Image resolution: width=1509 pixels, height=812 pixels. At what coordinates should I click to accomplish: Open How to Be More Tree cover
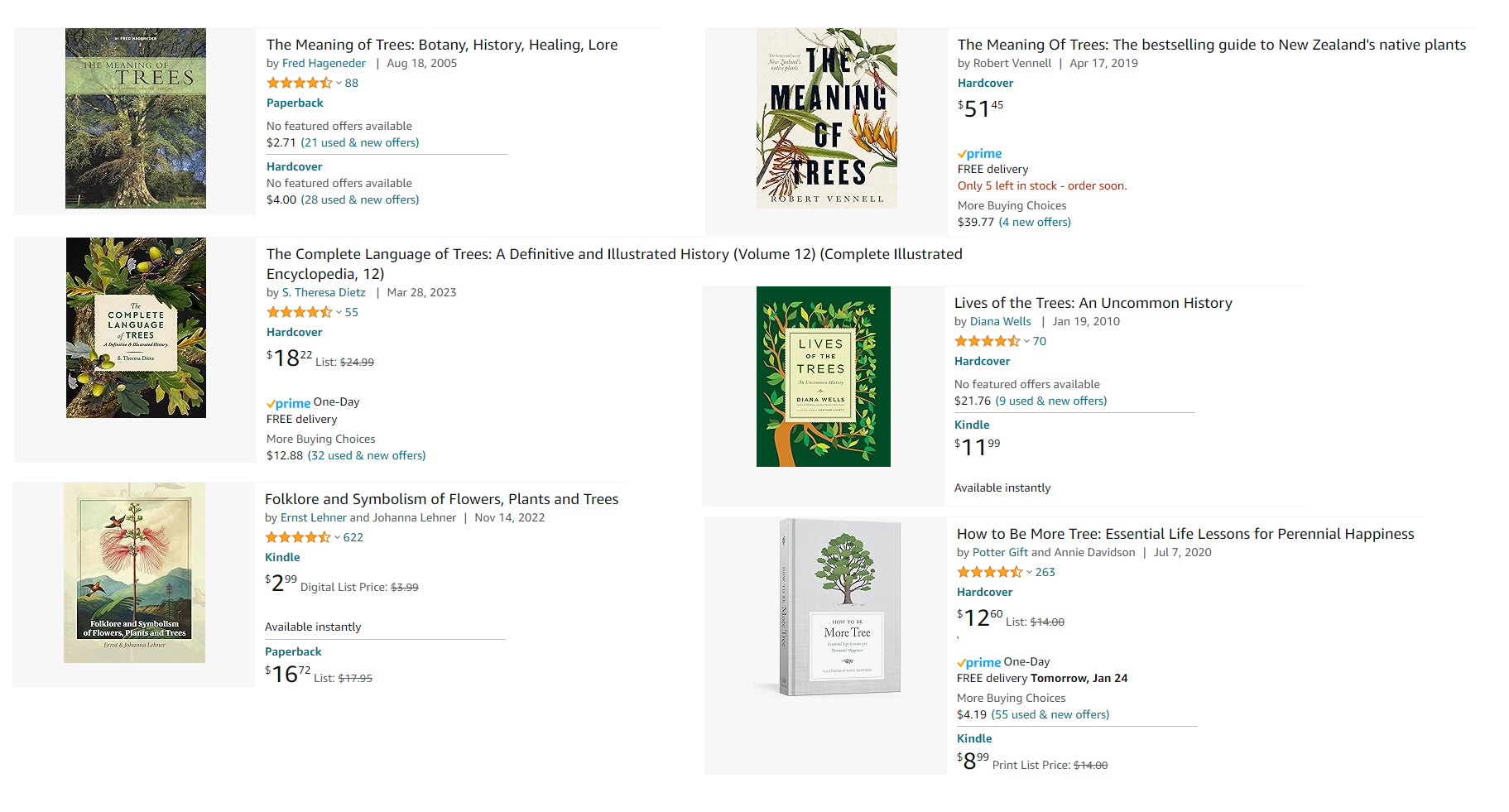pos(840,607)
